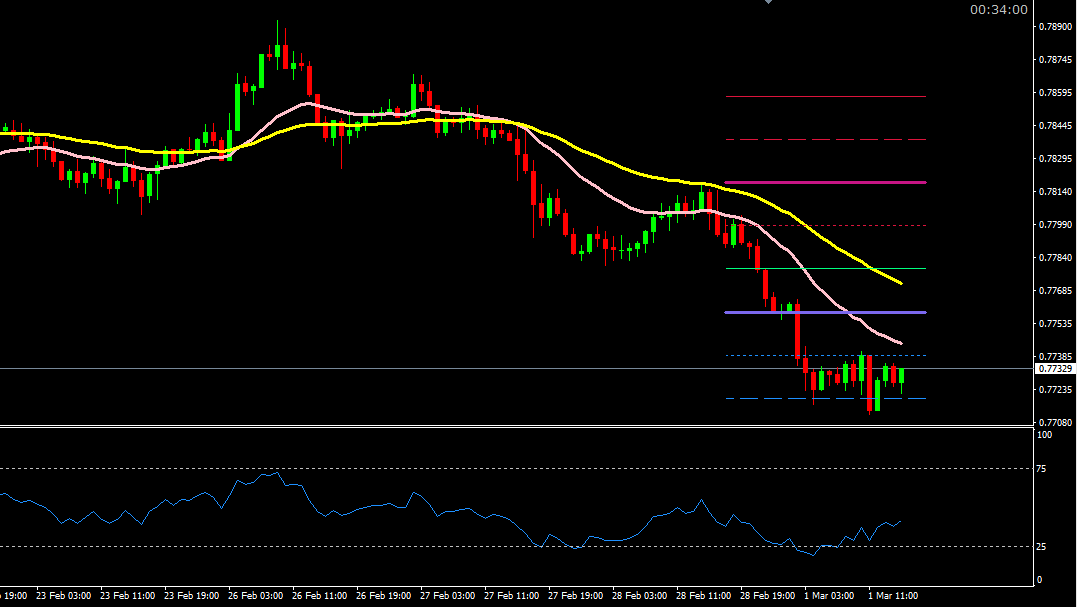
Task: Click the 26 Feb 03:00 time label
Action: pos(255,596)
